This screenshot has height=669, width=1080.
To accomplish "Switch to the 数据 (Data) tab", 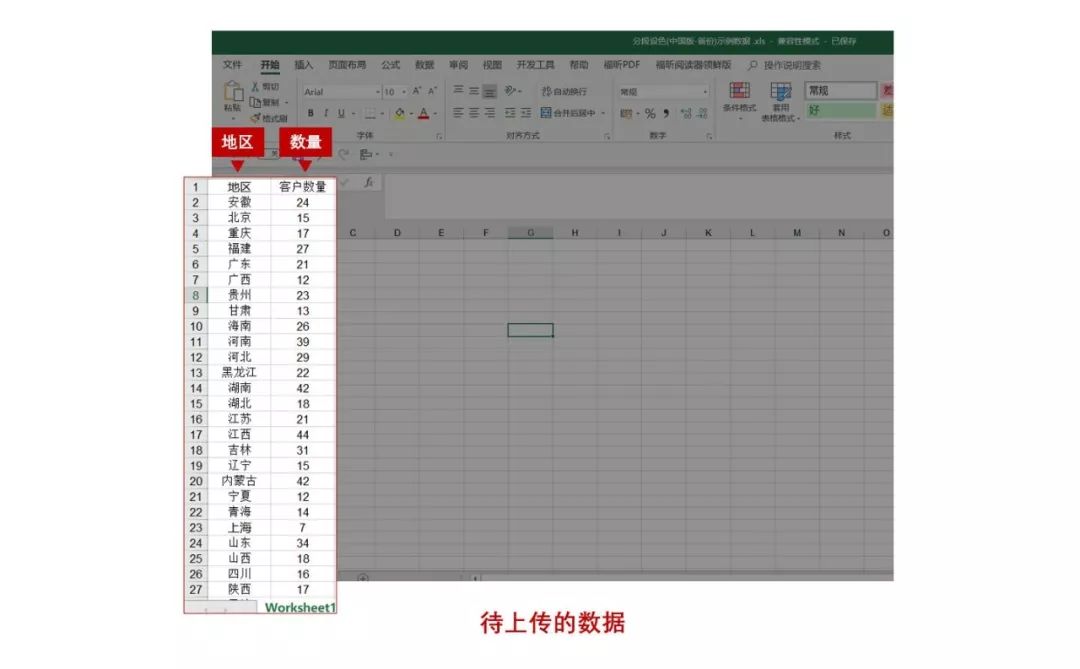I will click(424, 65).
